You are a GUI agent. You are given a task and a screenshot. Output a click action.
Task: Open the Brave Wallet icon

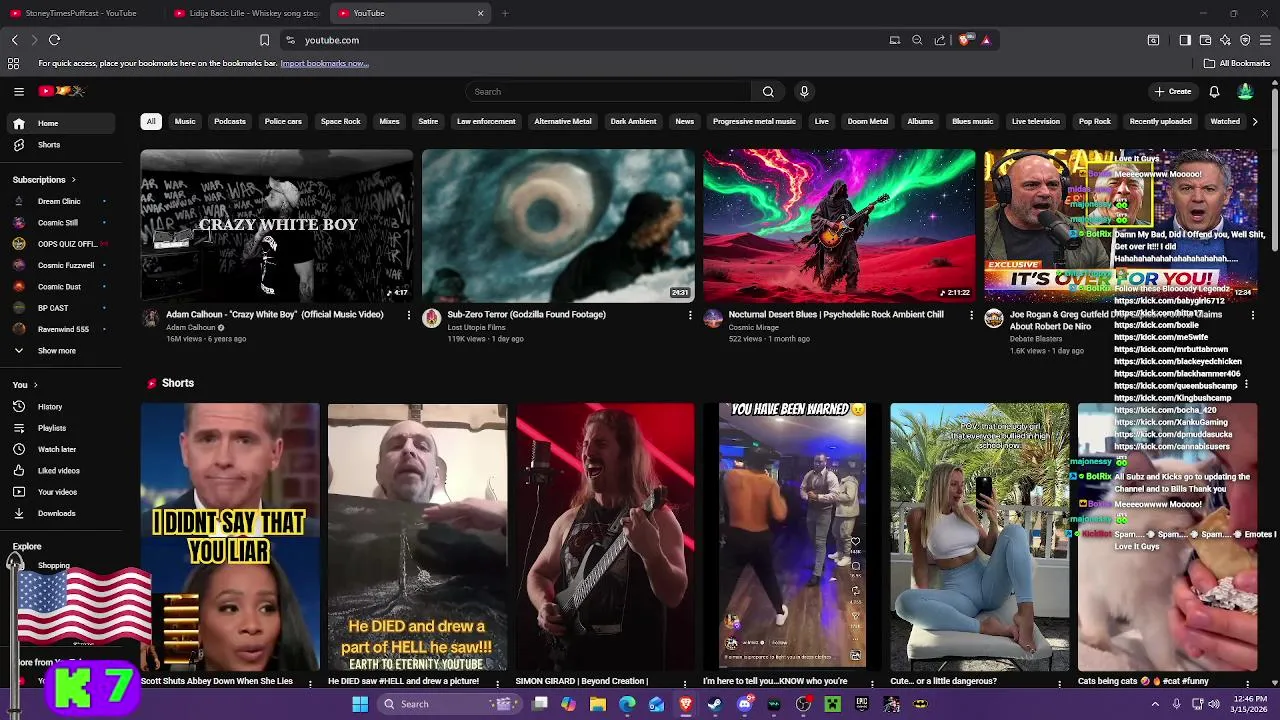click(1205, 40)
